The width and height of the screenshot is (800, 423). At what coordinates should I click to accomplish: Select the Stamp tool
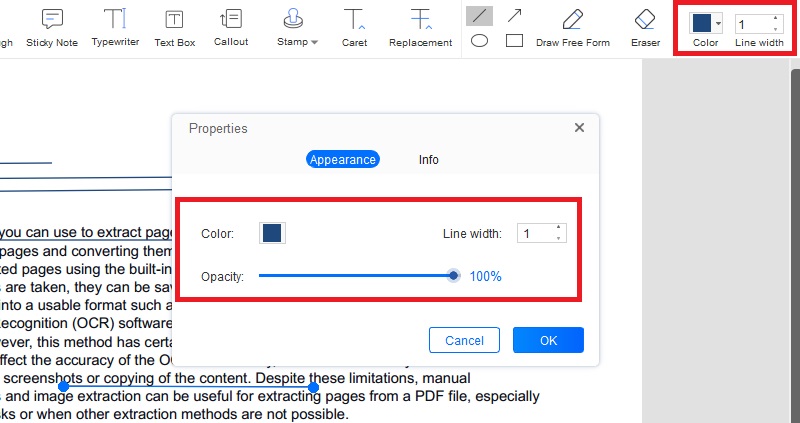pyautogui.click(x=293, y=29)
